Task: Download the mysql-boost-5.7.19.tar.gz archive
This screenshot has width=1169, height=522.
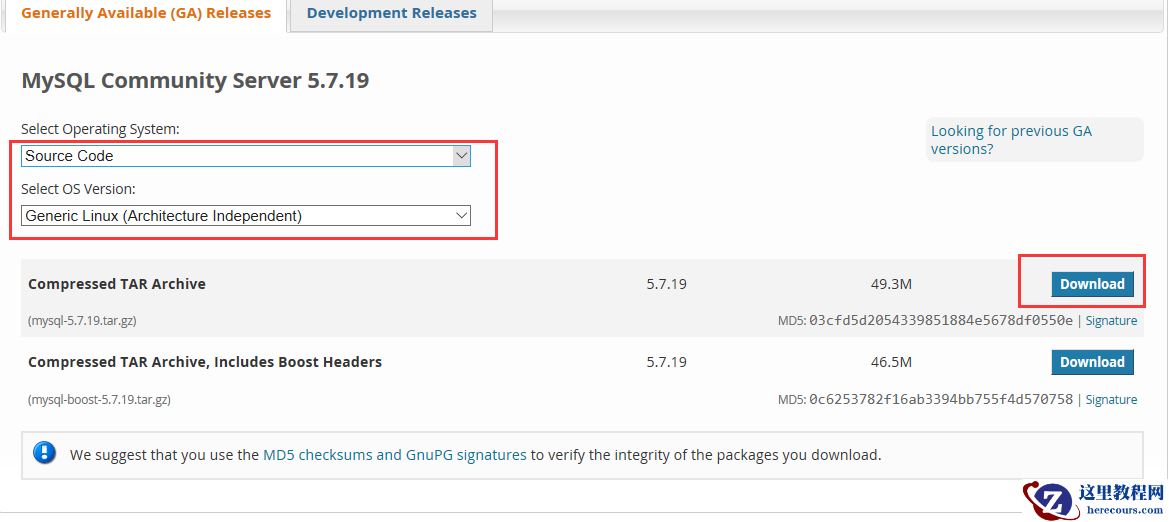Action: [1092, 362]
